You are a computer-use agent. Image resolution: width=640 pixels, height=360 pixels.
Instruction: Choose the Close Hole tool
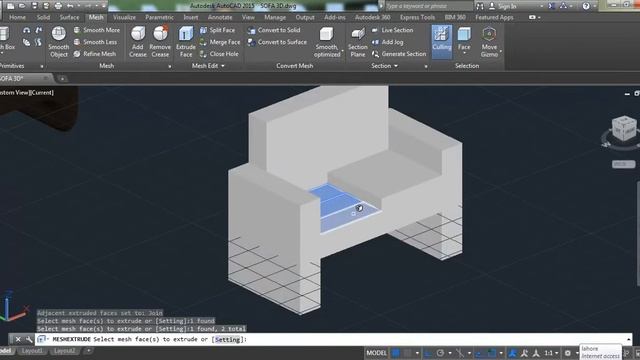click(219, 53)
